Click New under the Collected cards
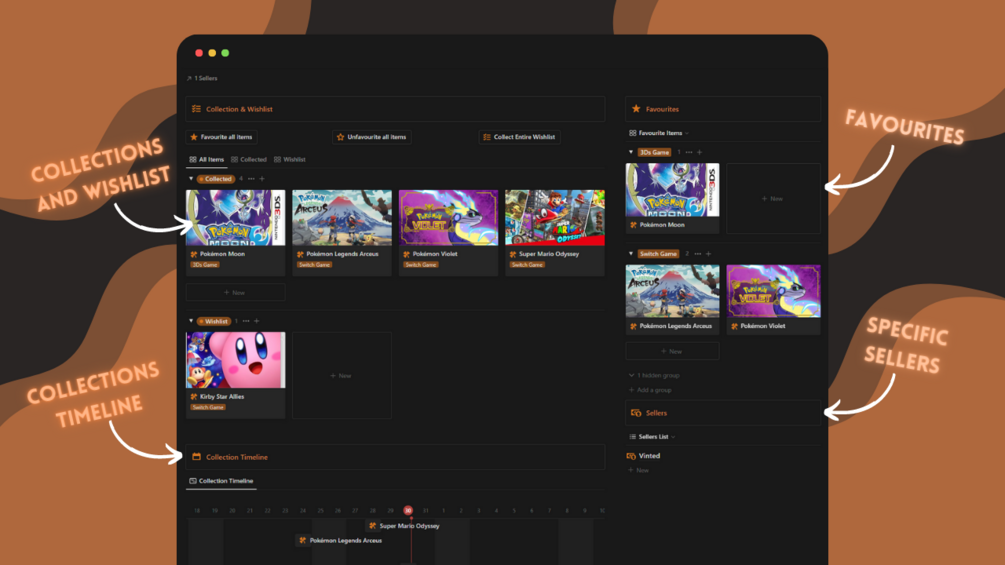 235,293
